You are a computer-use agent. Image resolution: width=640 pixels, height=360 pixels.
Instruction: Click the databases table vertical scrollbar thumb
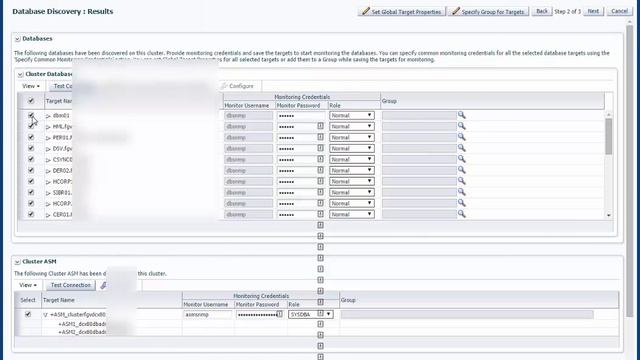[x=609, y=136]
